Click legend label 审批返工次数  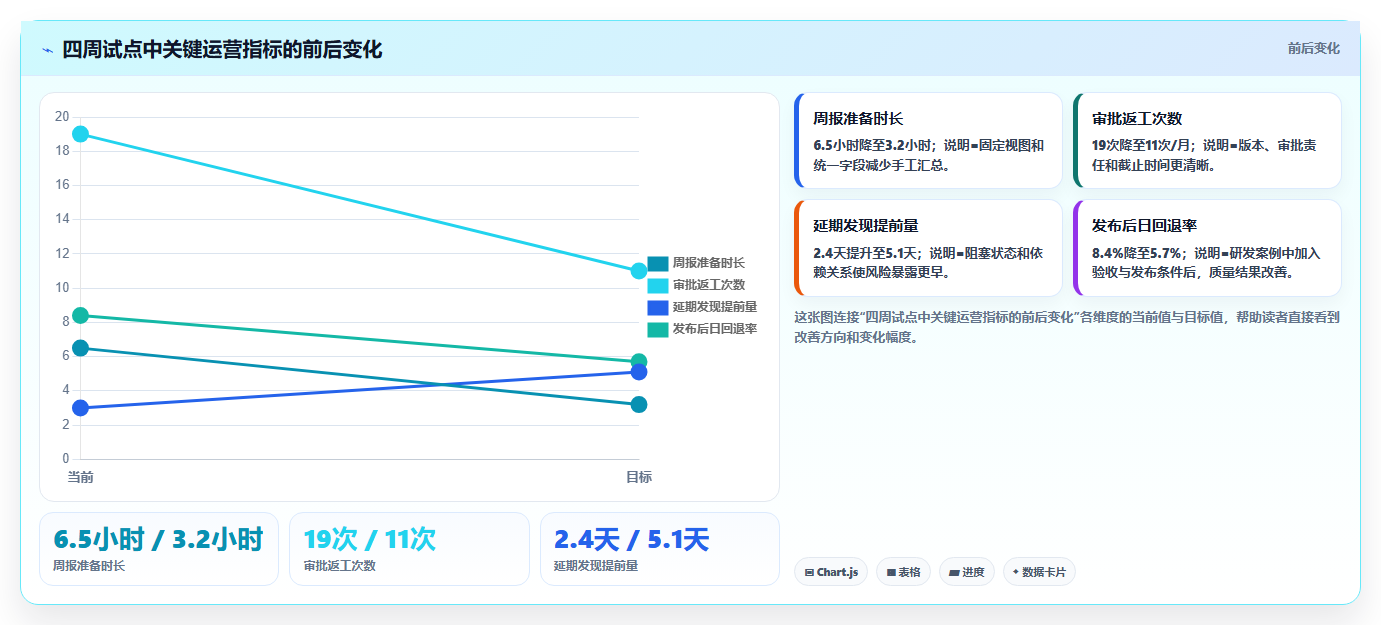[x=709, y=285]
